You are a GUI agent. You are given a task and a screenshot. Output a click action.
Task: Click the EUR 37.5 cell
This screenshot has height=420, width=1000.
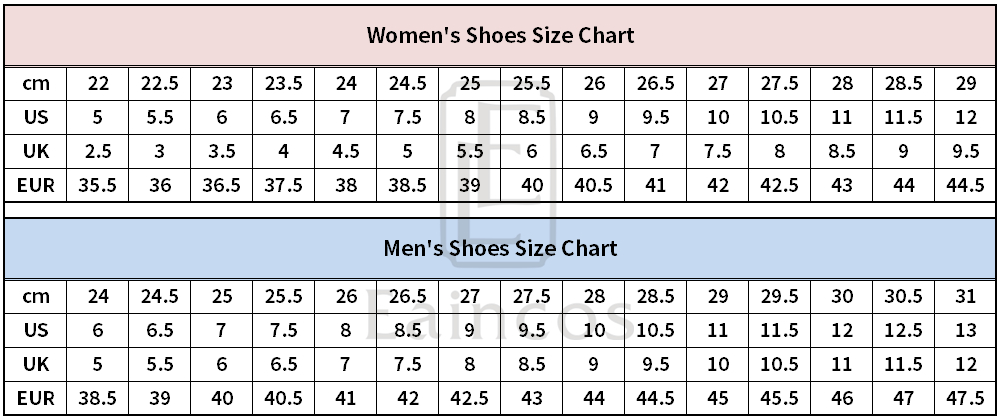(x=284, y=185)
